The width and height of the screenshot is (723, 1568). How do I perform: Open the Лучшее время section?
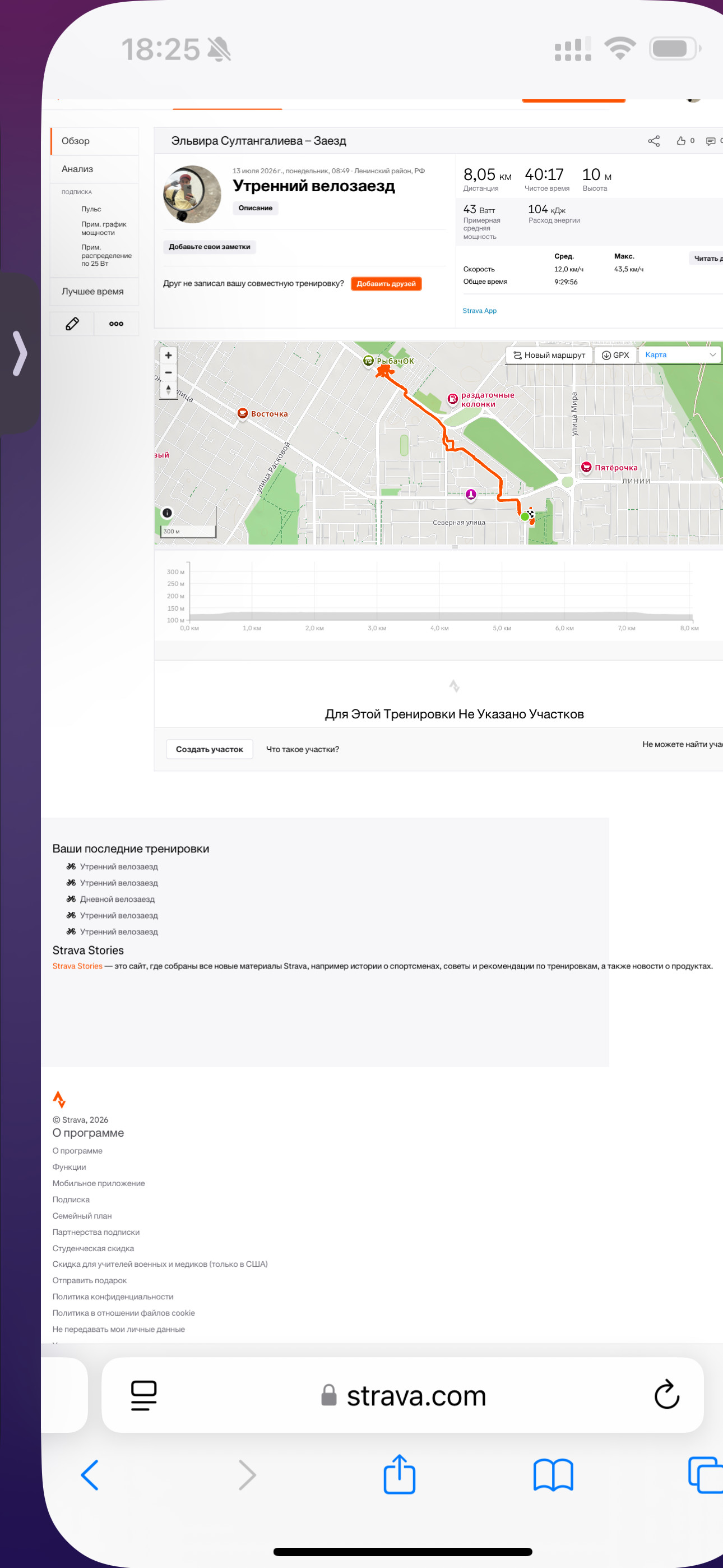click(94, 292)
